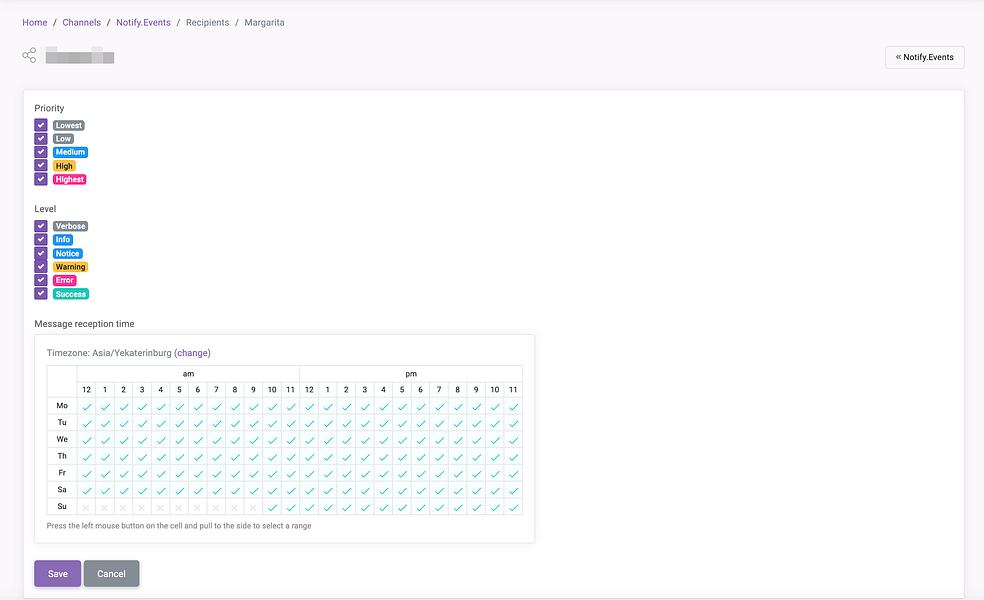Disable the Info level checkbox
984x600 pixels.
click(40, 239)
